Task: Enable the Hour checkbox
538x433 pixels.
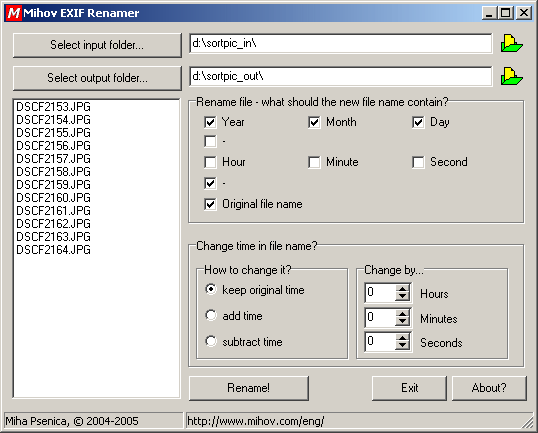Action: 210,162
